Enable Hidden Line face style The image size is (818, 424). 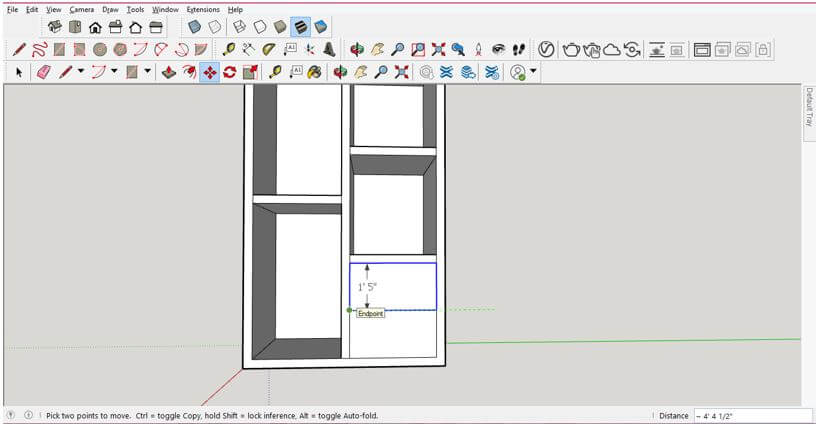click(260, 27)
